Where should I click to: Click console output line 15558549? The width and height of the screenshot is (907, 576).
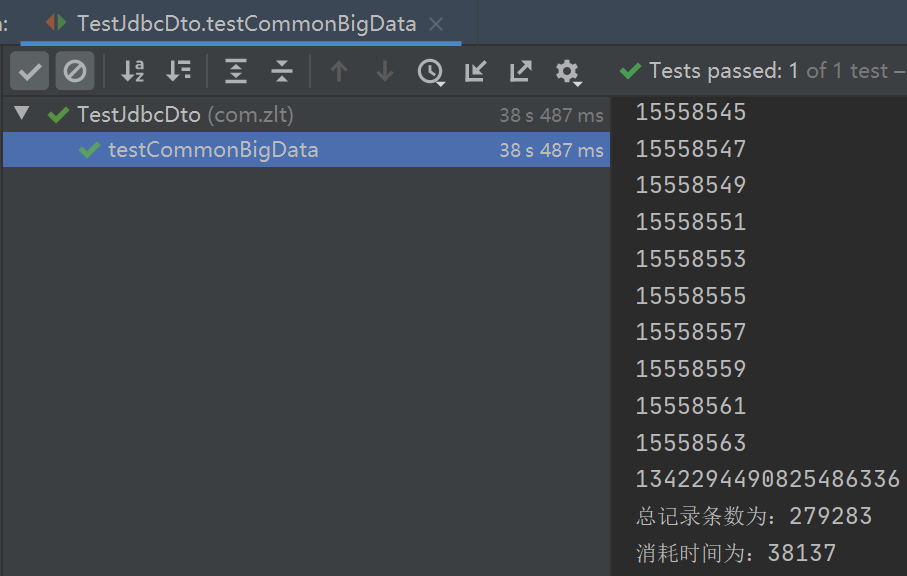(691, 185)
